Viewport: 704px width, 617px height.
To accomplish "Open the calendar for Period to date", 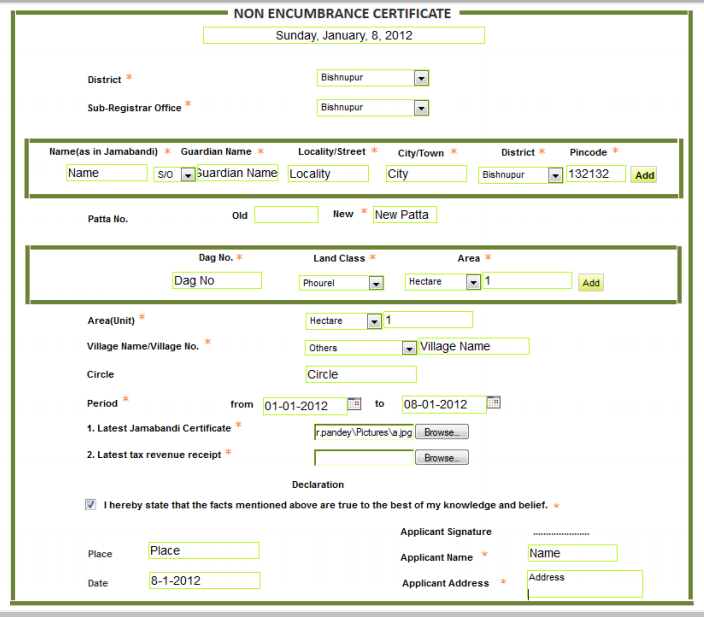I will [493, 402].
